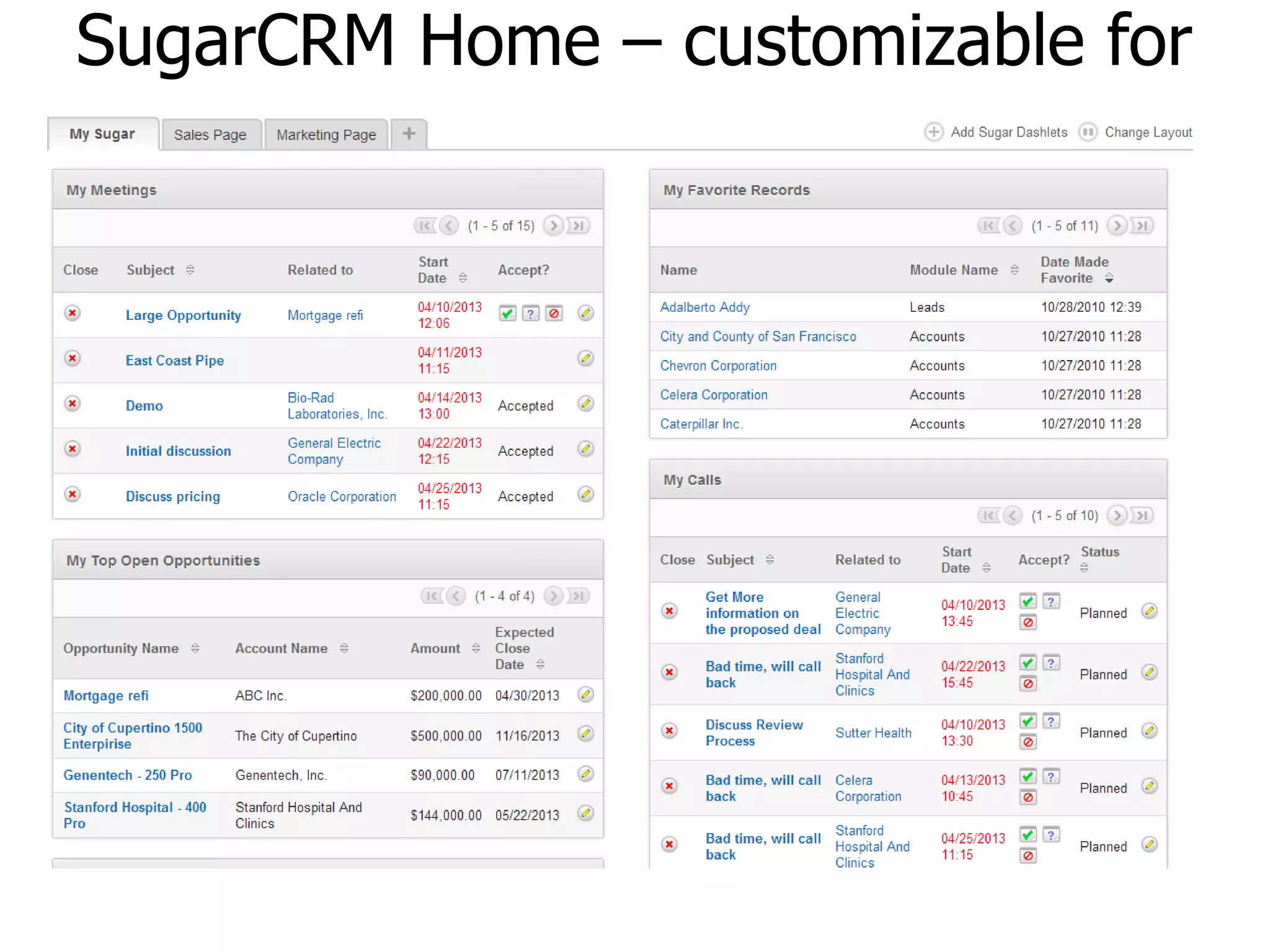Open the Mortgage refi opportunity
Image resolution: width=1270 pixels, height=952 pixels.
[x=106, y=695]
